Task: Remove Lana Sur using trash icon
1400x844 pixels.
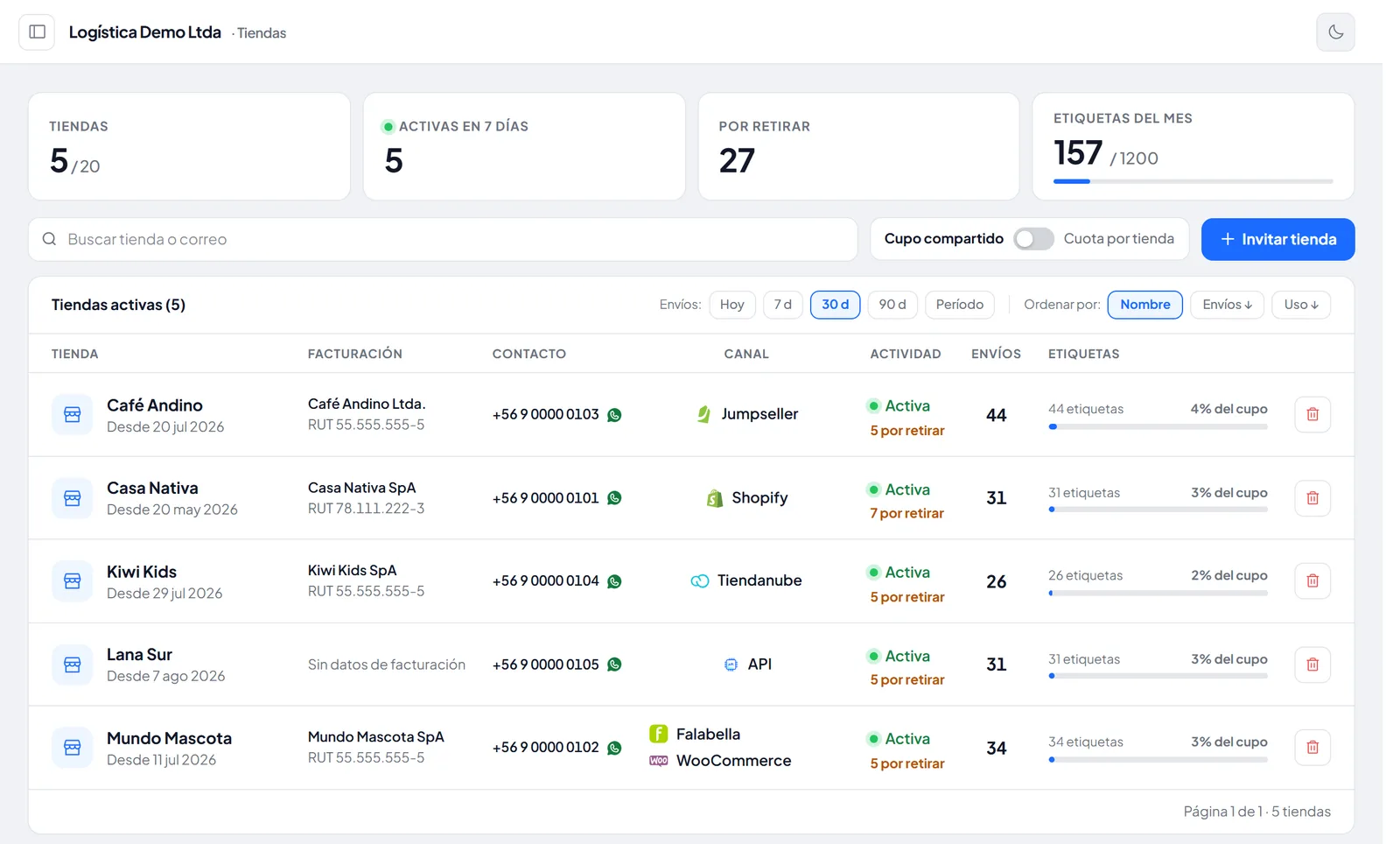Action: (1312, 665)
